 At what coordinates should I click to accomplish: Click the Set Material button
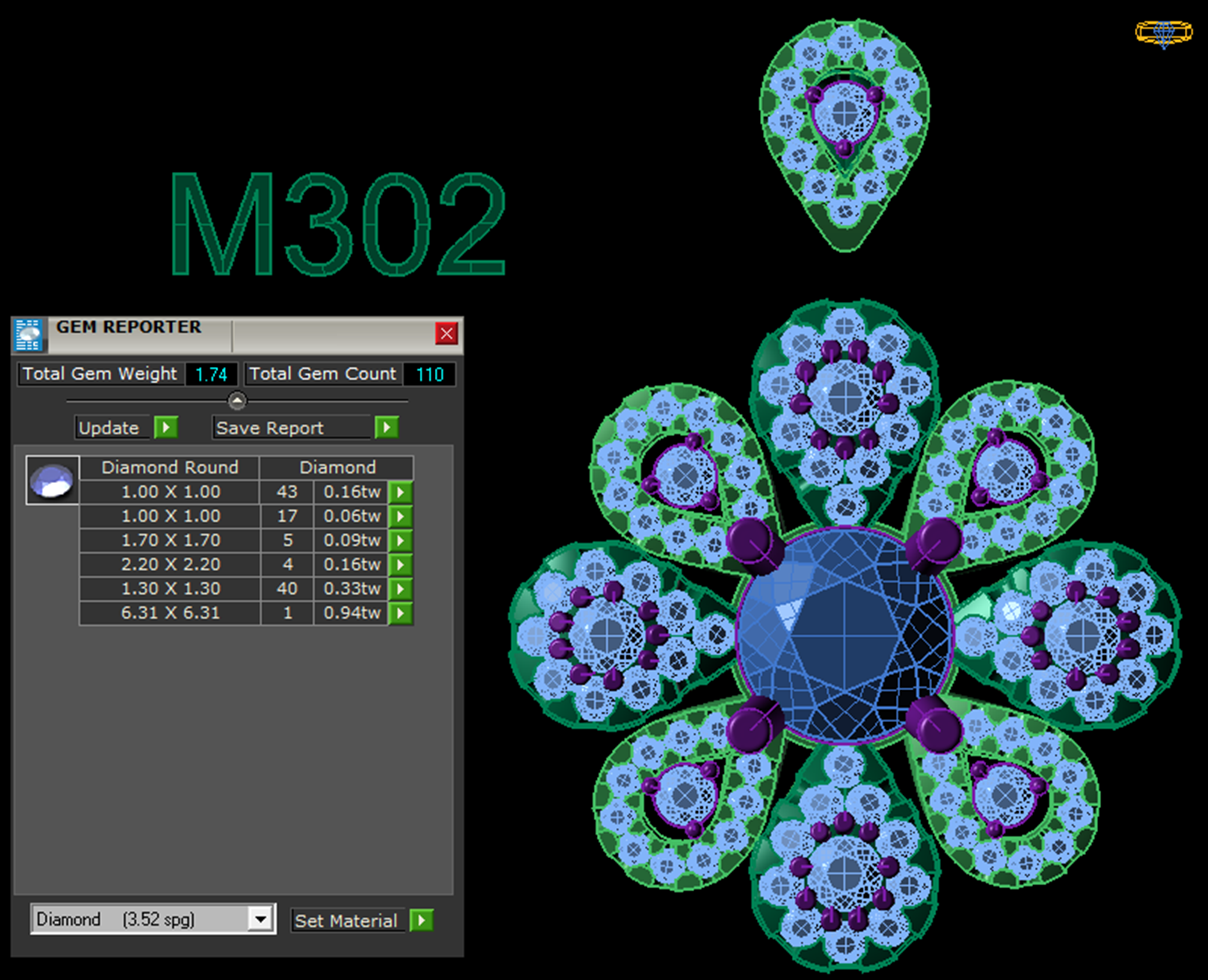pyautogui.click(x=347, y=921)
